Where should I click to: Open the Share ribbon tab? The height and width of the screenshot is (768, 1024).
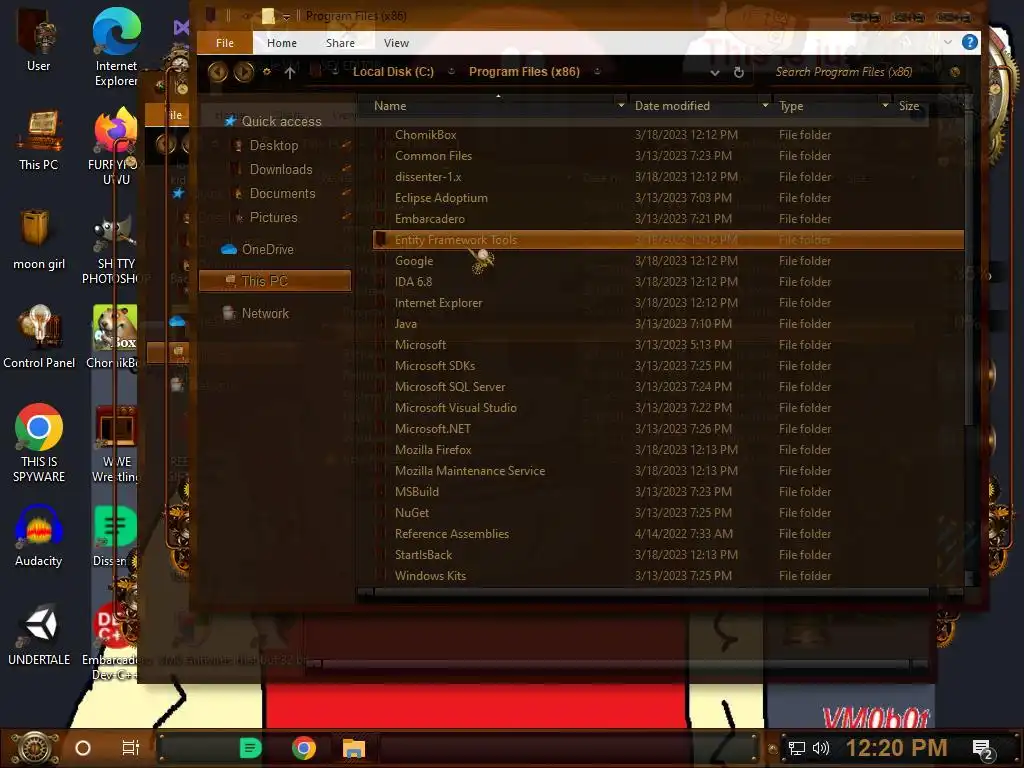[x=340, y=43]
